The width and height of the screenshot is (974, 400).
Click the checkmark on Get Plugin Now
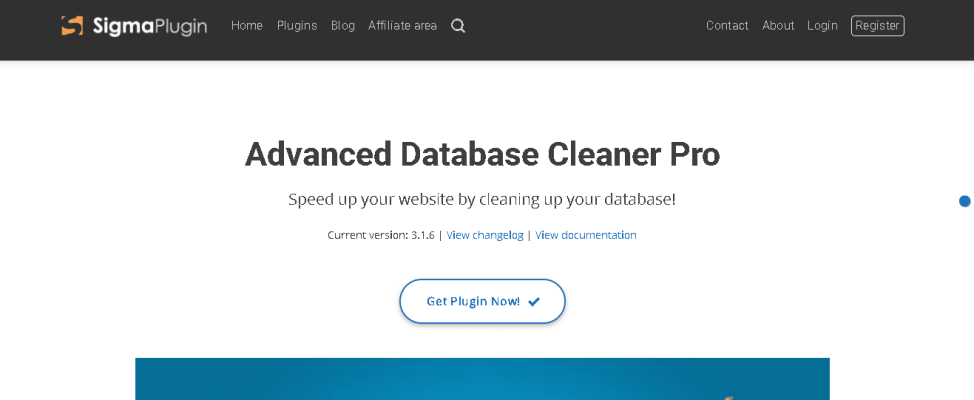[534, 302]
